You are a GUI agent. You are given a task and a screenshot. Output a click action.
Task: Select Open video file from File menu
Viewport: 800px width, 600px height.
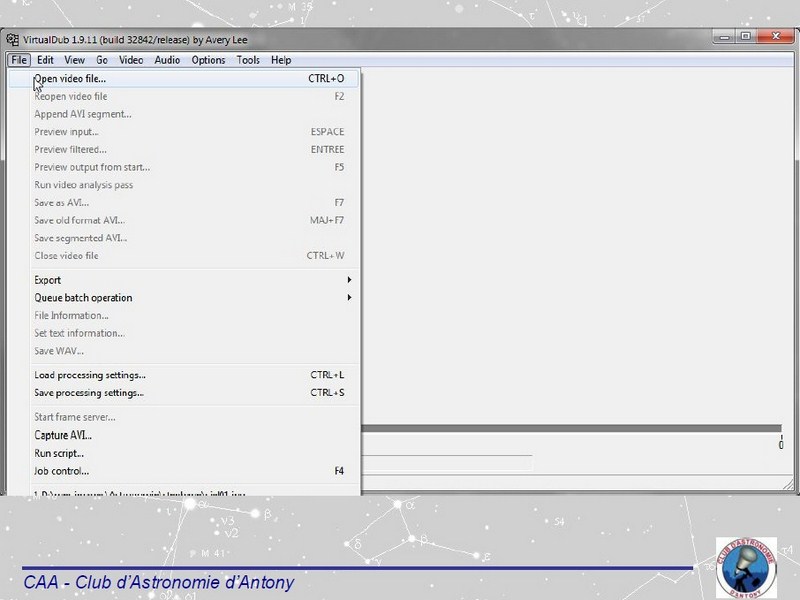coord(70,78)
